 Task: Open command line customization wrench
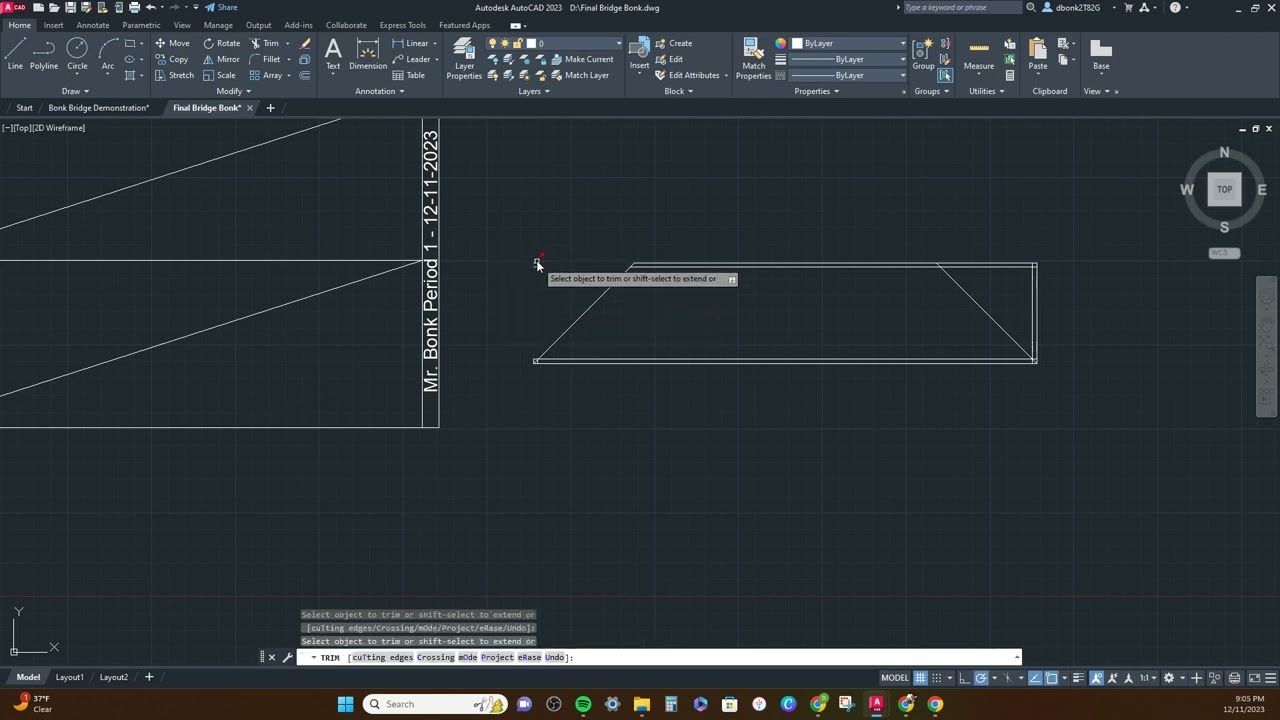[x=287, y=657]
